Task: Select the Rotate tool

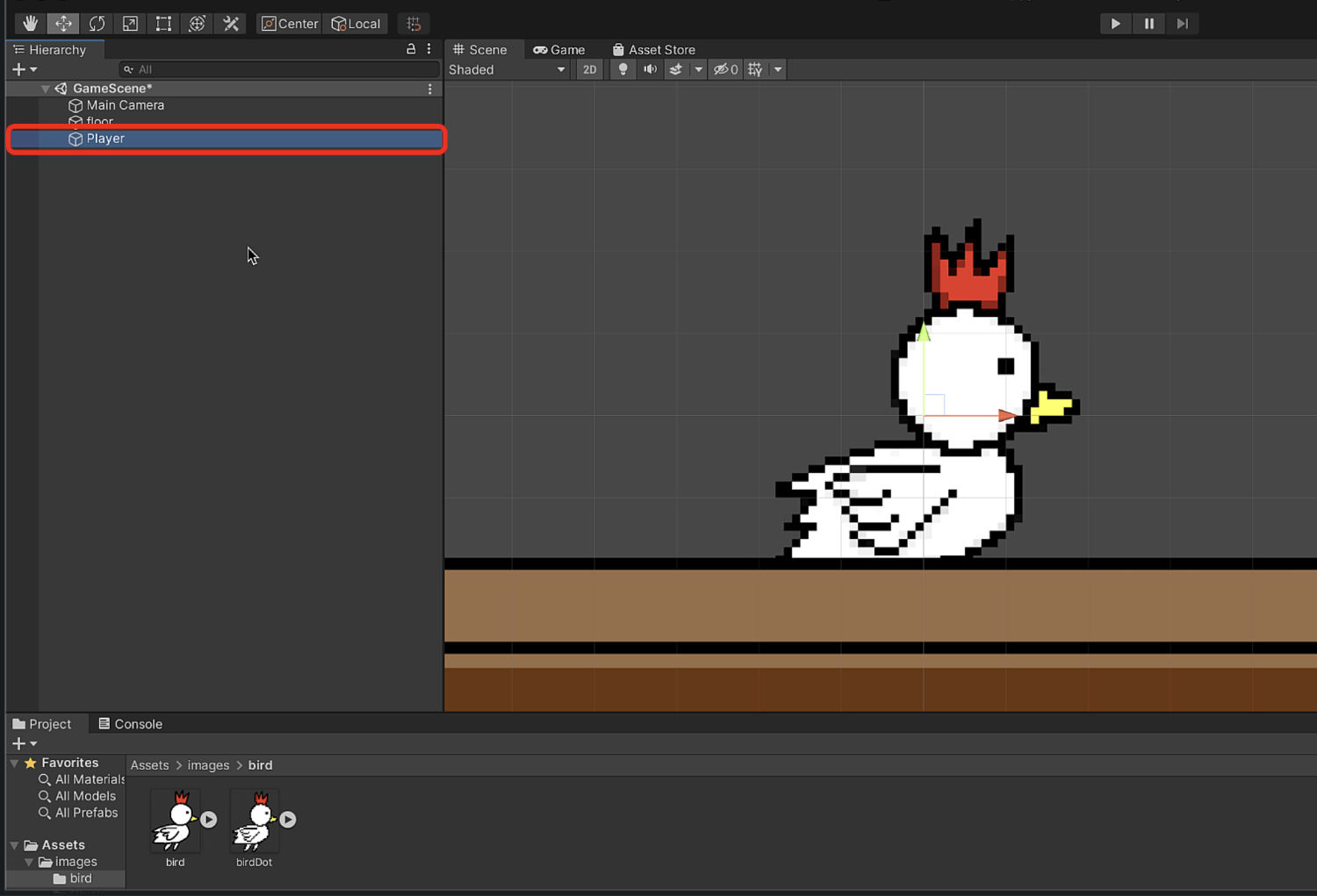Action: click(97, 24)
